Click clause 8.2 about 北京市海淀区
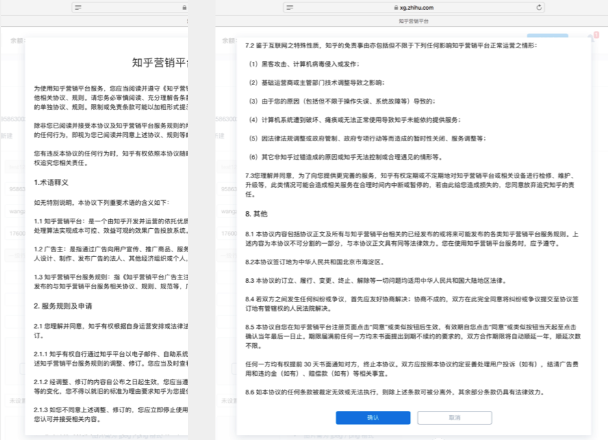The height and width of the screenshot is (440, 608). coord(315,262)
